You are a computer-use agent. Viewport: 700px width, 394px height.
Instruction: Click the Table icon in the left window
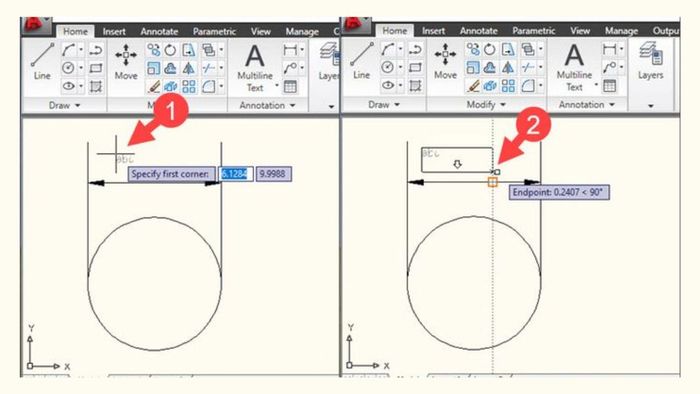(290, 86)
